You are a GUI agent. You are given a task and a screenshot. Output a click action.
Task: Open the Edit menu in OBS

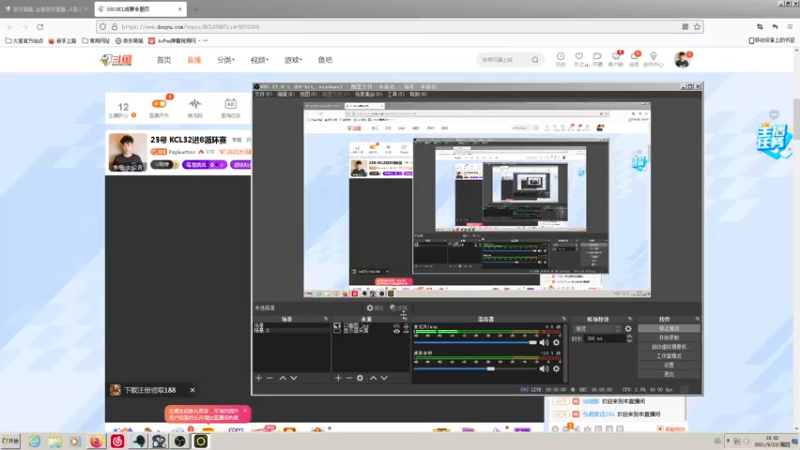click(x=285, y=94)
